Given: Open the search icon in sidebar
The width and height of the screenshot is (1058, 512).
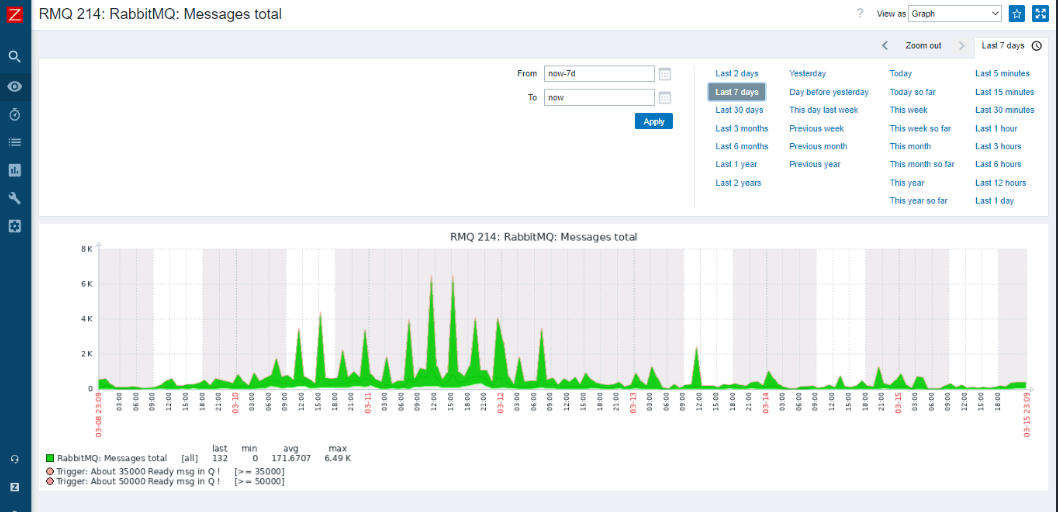Looking at the screenshot, I should pyautogui.click(x=15, y=57).
